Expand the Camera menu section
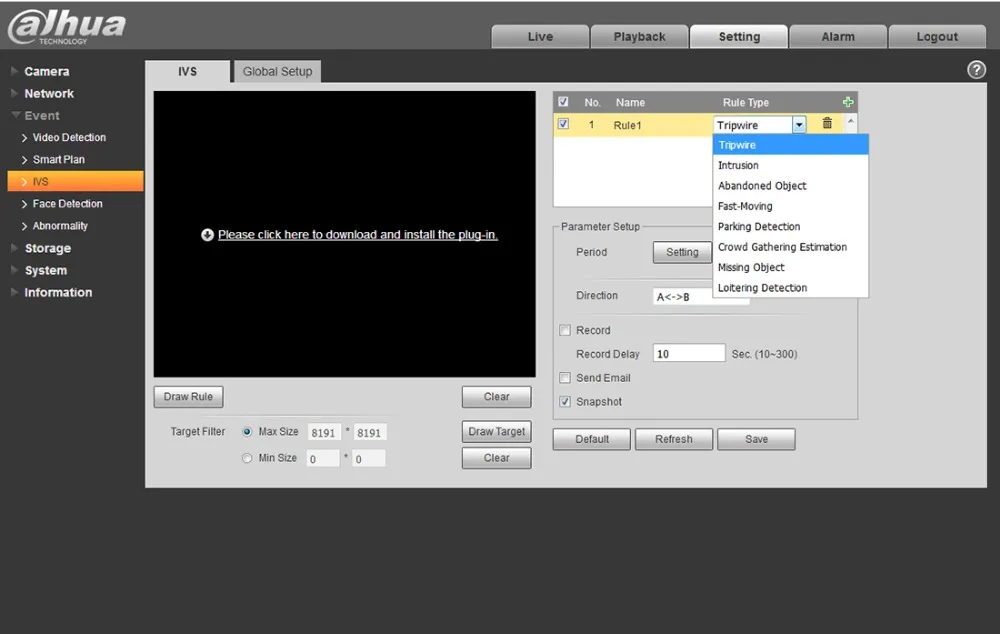1000x634 pixels. click(47, 71)
